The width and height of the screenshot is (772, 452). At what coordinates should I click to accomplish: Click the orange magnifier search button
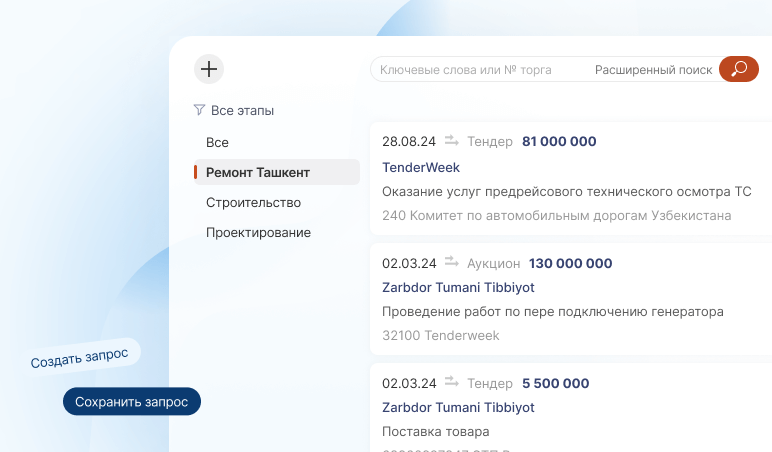point(739,69)
